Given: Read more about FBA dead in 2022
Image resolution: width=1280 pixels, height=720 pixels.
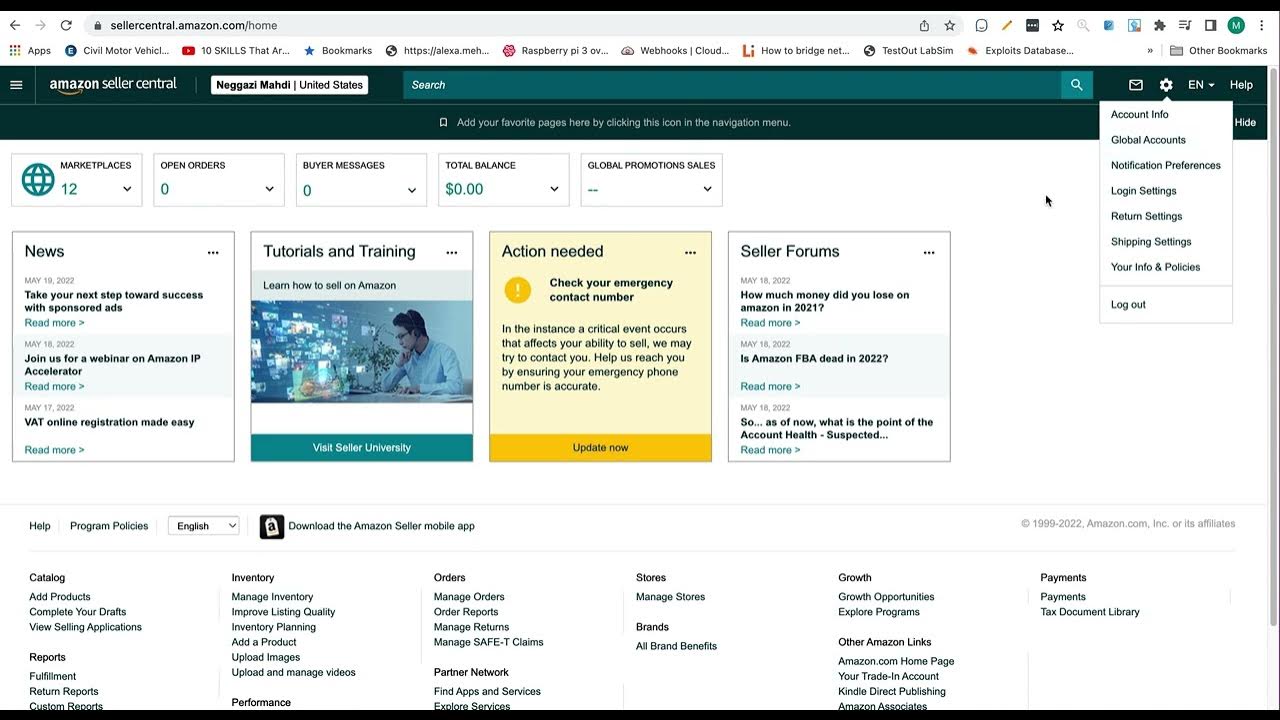Looking at the screenshot, I should coord(770,386).
